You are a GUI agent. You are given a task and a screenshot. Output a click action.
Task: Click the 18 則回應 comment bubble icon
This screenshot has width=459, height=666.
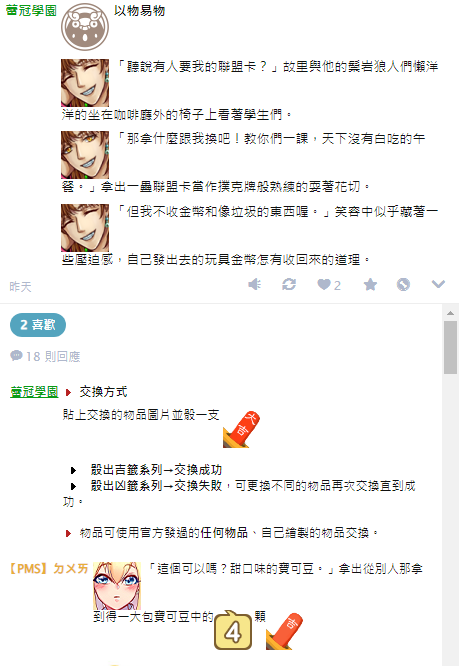point(16,355)
